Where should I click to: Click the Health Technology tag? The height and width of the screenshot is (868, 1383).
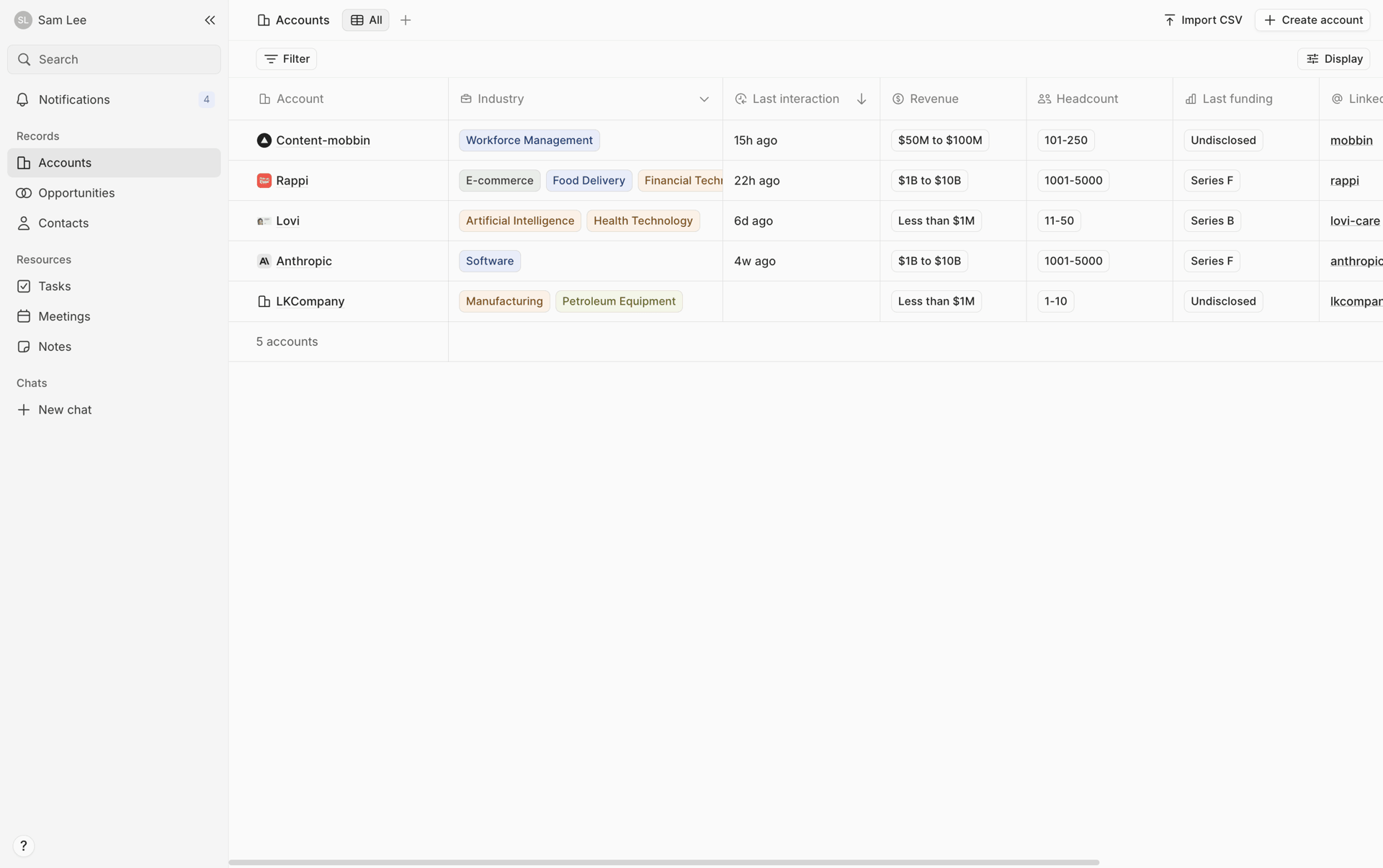coord(643,221)
